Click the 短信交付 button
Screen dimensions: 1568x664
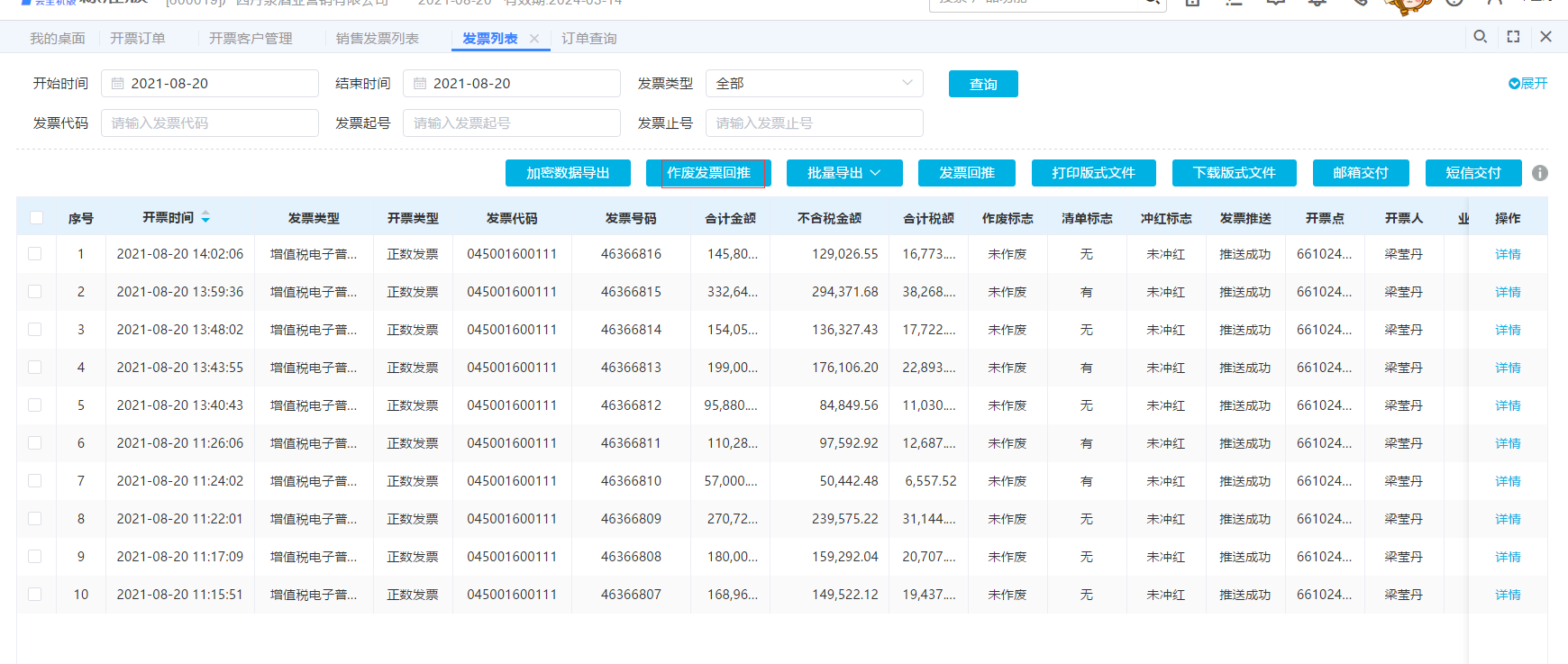click(1473, 173)
